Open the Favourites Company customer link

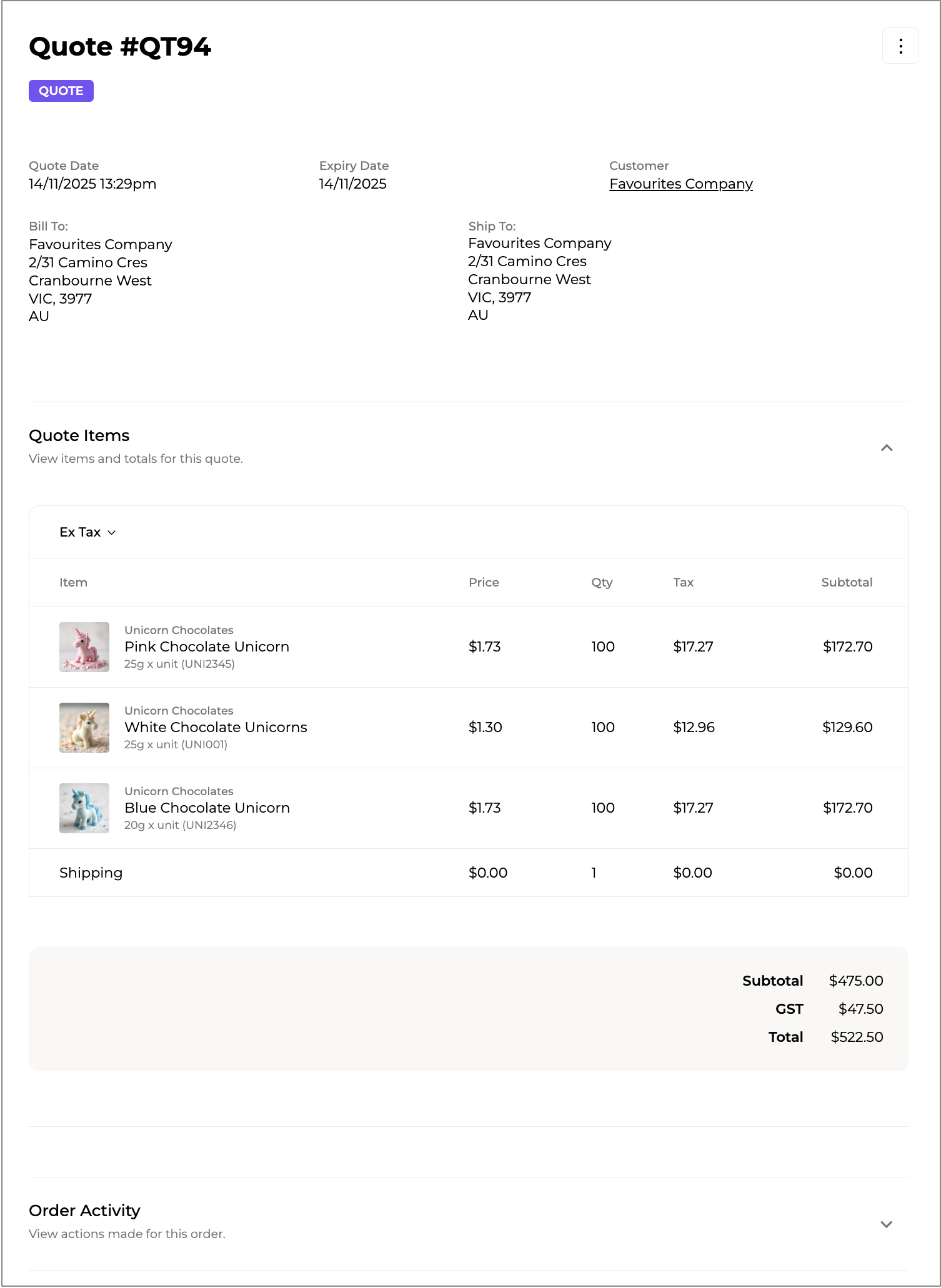pos(680,184)
